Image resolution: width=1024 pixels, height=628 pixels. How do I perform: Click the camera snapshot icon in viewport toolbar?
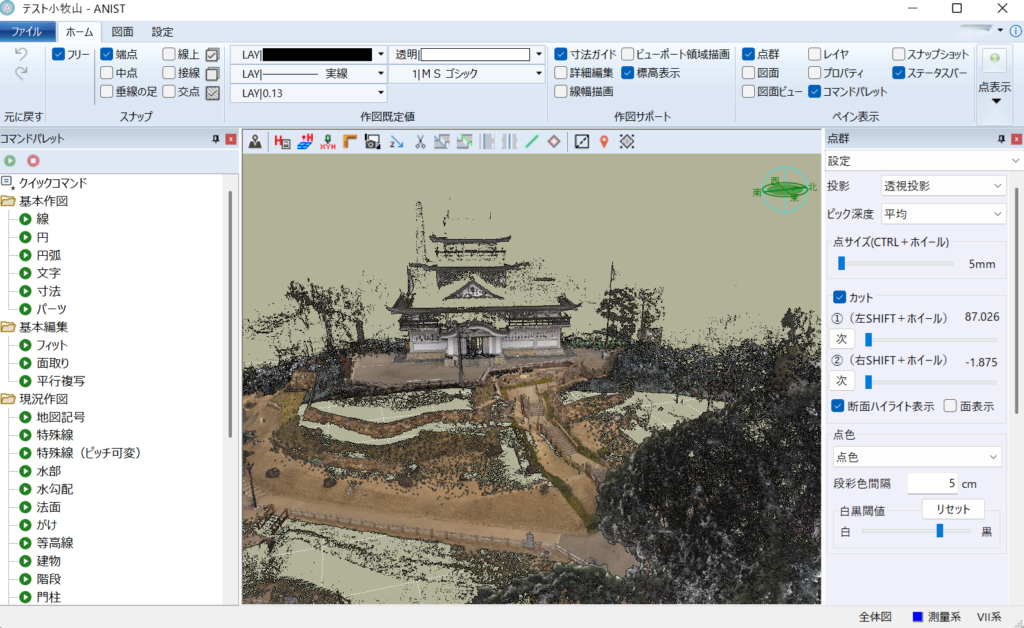tap(372, 142)
